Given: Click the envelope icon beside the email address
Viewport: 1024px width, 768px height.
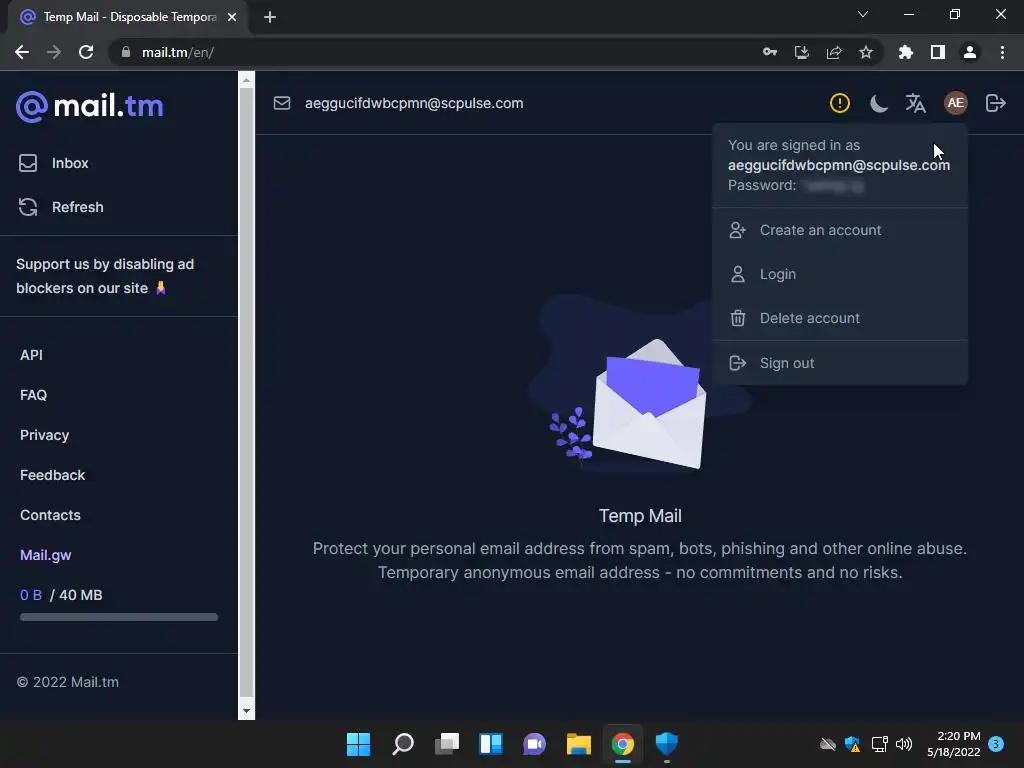Looking at the screenshot, I should (281, 103).
